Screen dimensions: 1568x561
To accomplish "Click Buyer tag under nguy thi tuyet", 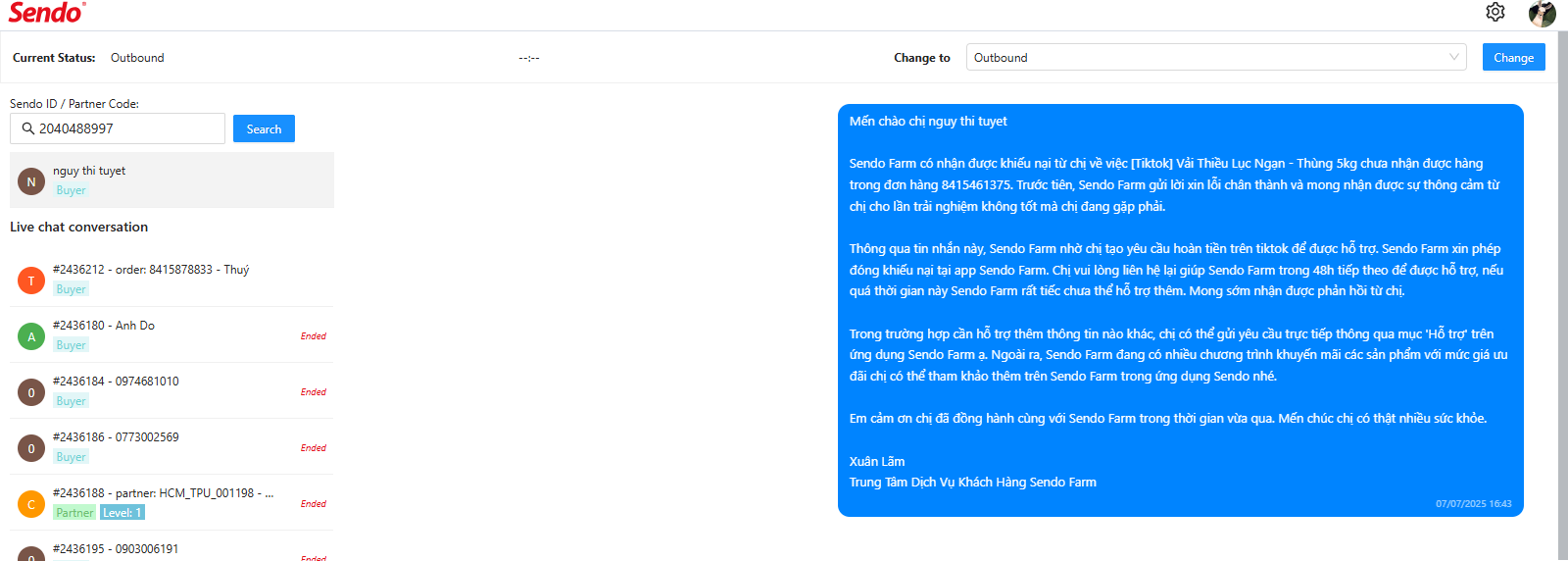I will pos(71,190).
